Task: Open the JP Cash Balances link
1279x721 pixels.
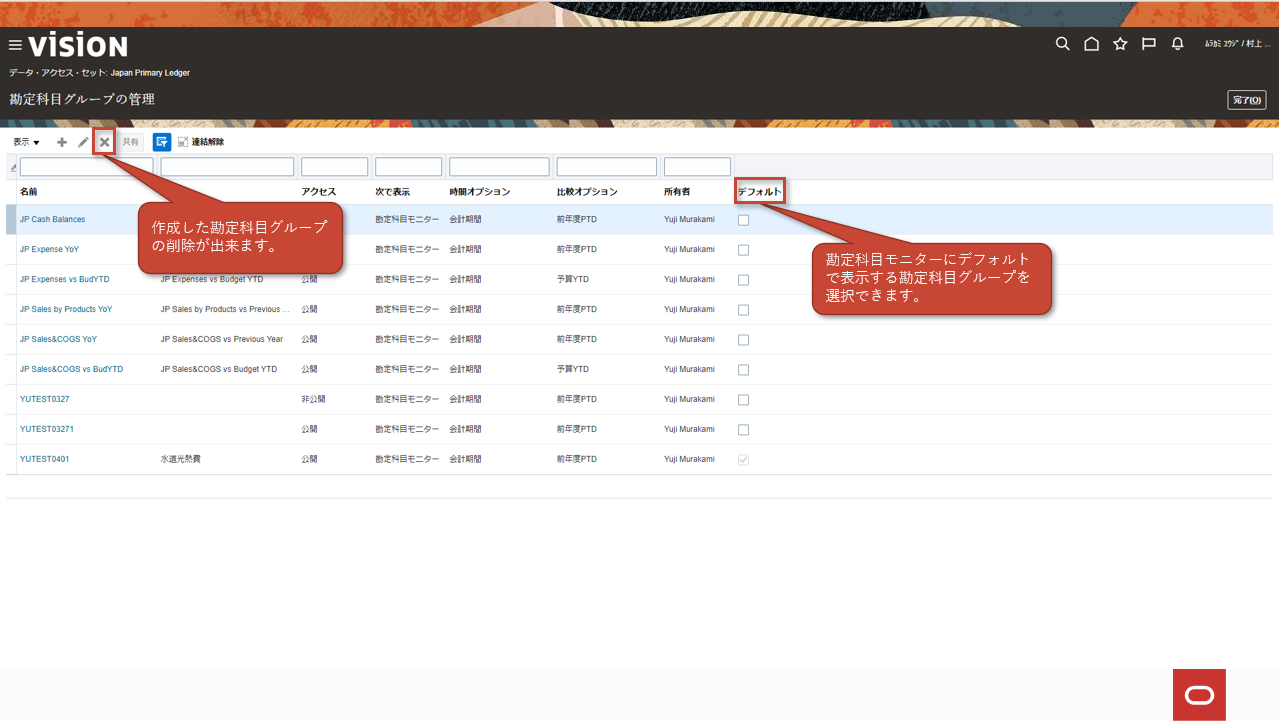Action: pyautogui.click(x=52, y=219)
